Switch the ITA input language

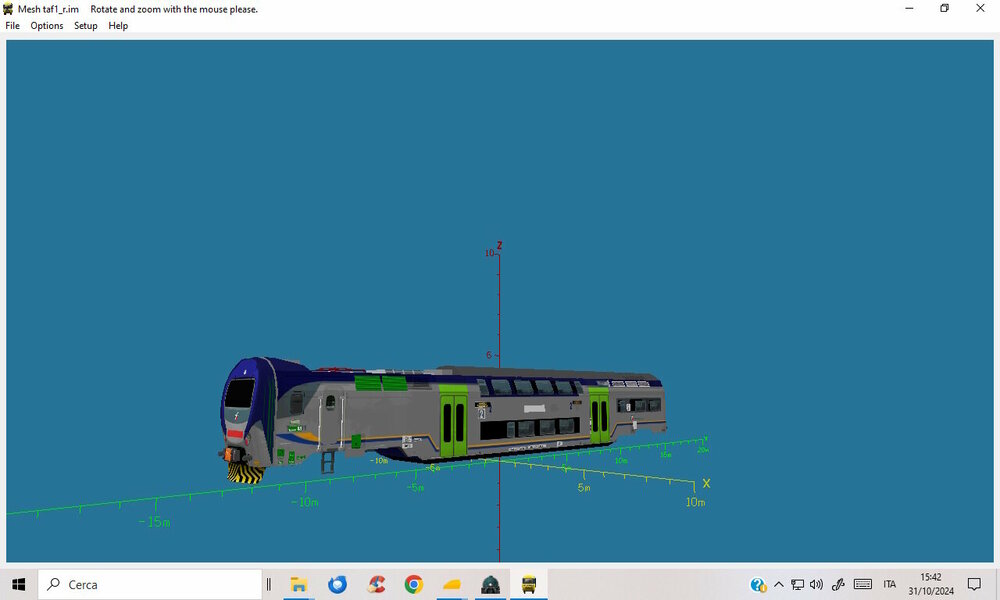coord(890,584)
